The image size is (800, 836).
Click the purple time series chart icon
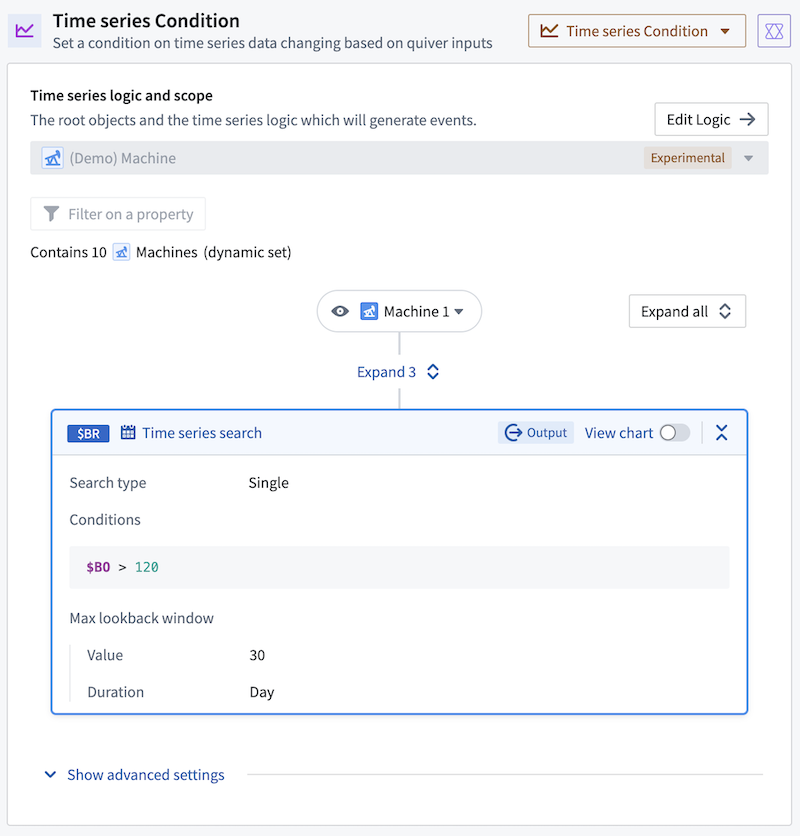point(25,31)
